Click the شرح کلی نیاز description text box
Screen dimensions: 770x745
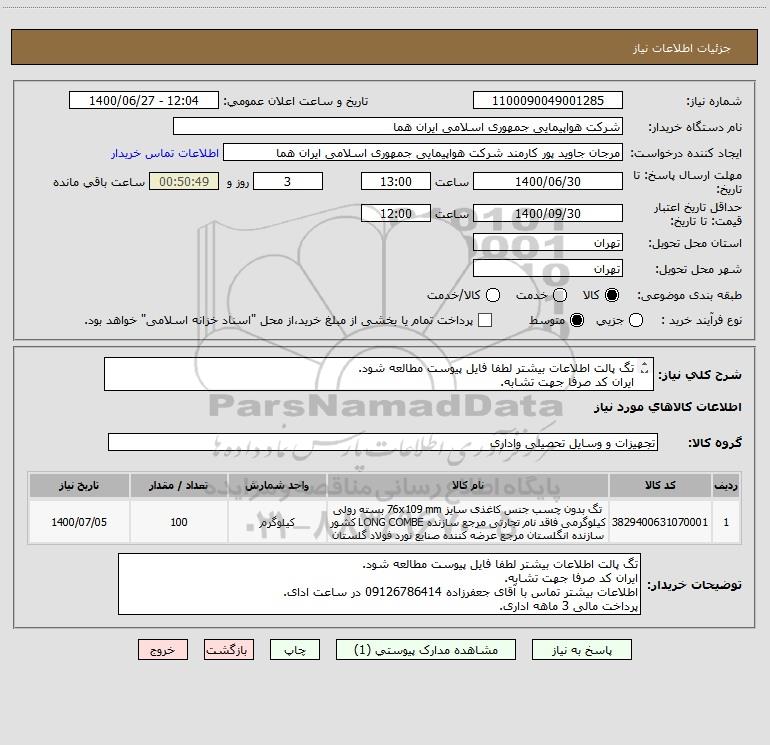tap(379, 374)
